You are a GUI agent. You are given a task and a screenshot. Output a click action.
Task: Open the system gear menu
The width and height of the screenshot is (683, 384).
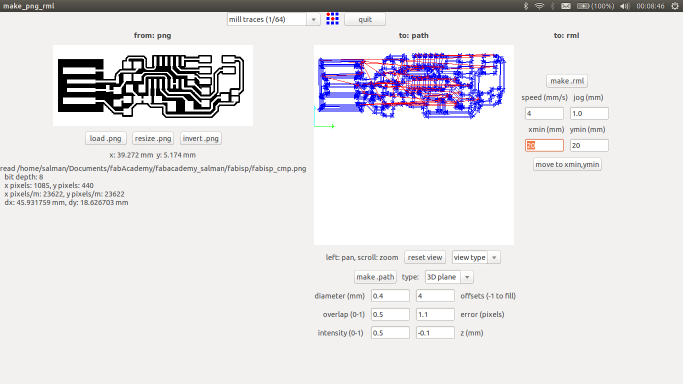675,6
